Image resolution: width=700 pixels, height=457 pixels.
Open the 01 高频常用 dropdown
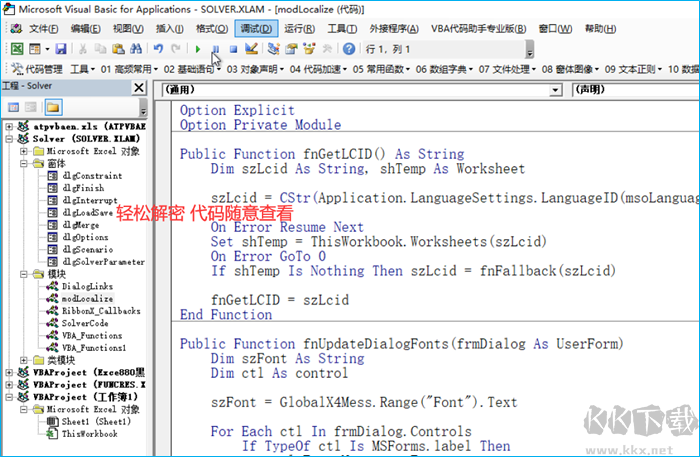point(129,69)
